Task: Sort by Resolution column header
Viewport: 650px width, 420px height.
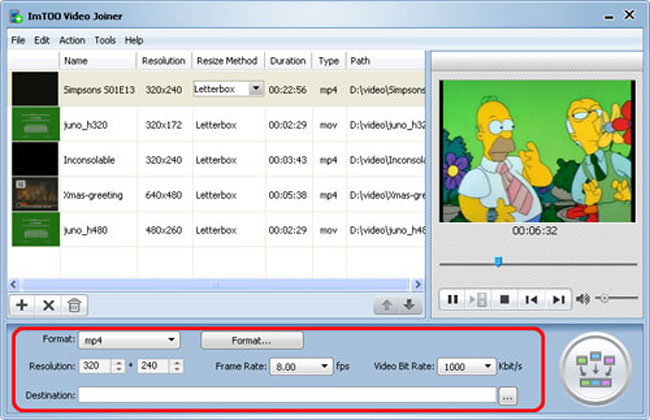Action: pyautogui.click(x=164, y=61)
